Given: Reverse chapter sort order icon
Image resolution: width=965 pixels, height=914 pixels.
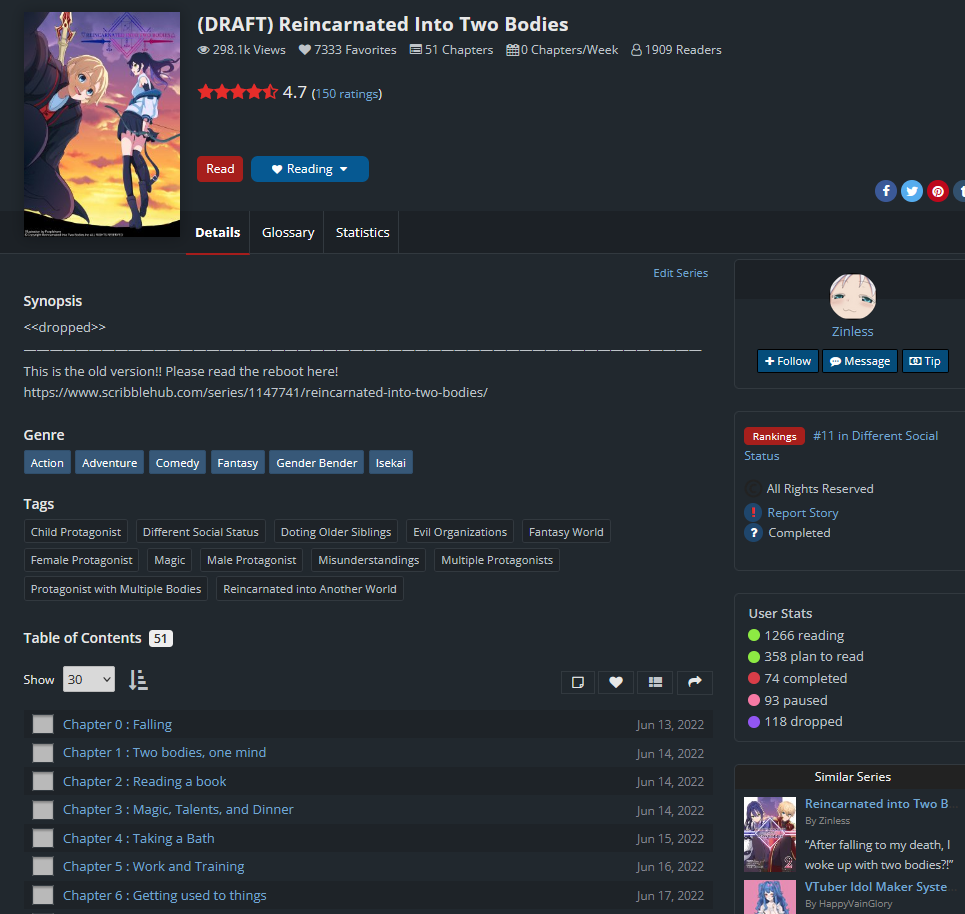Looking at the screenshot, I should [138, 680].
